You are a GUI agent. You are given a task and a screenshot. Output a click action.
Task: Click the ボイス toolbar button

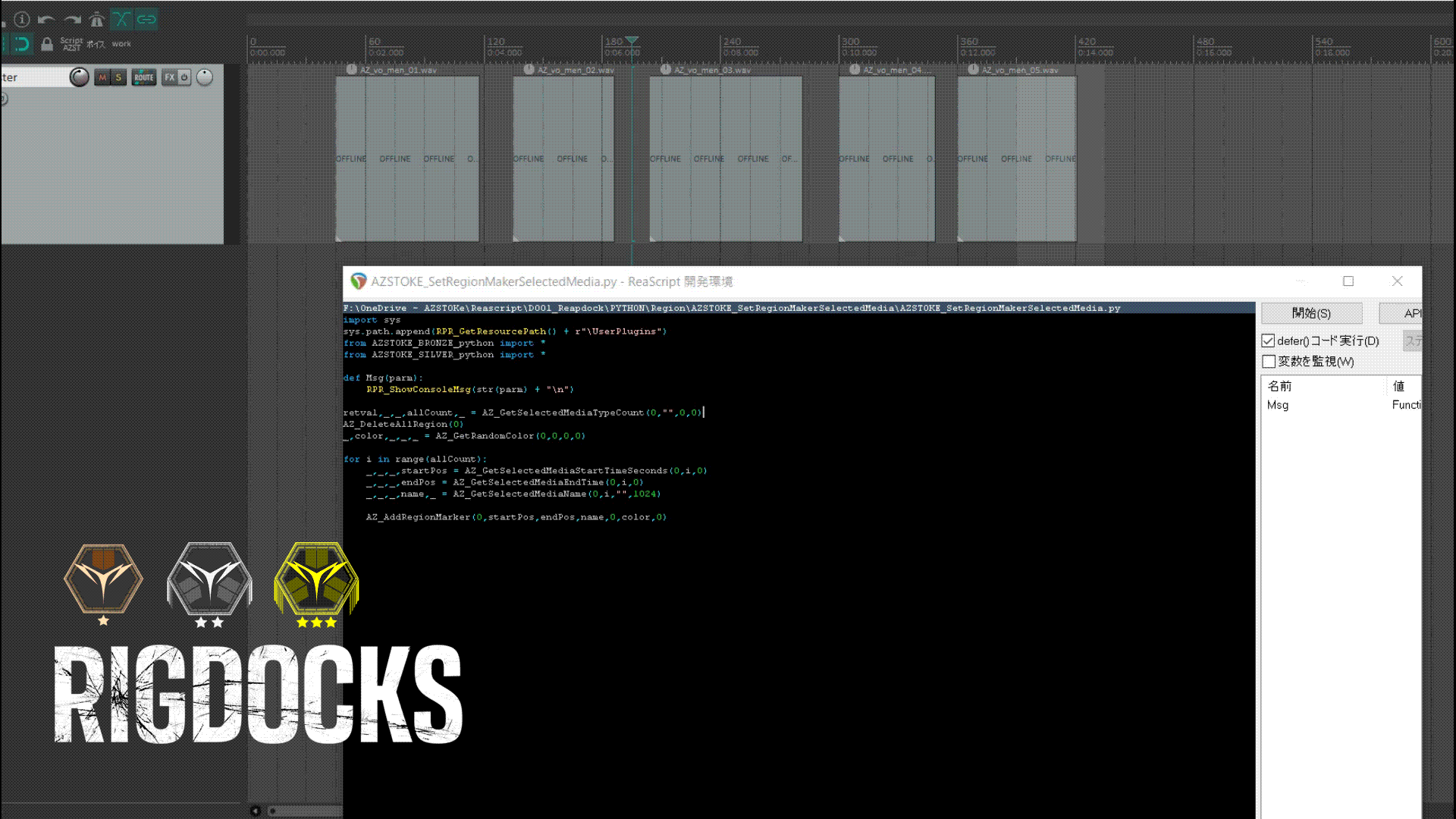coord(96,44)
